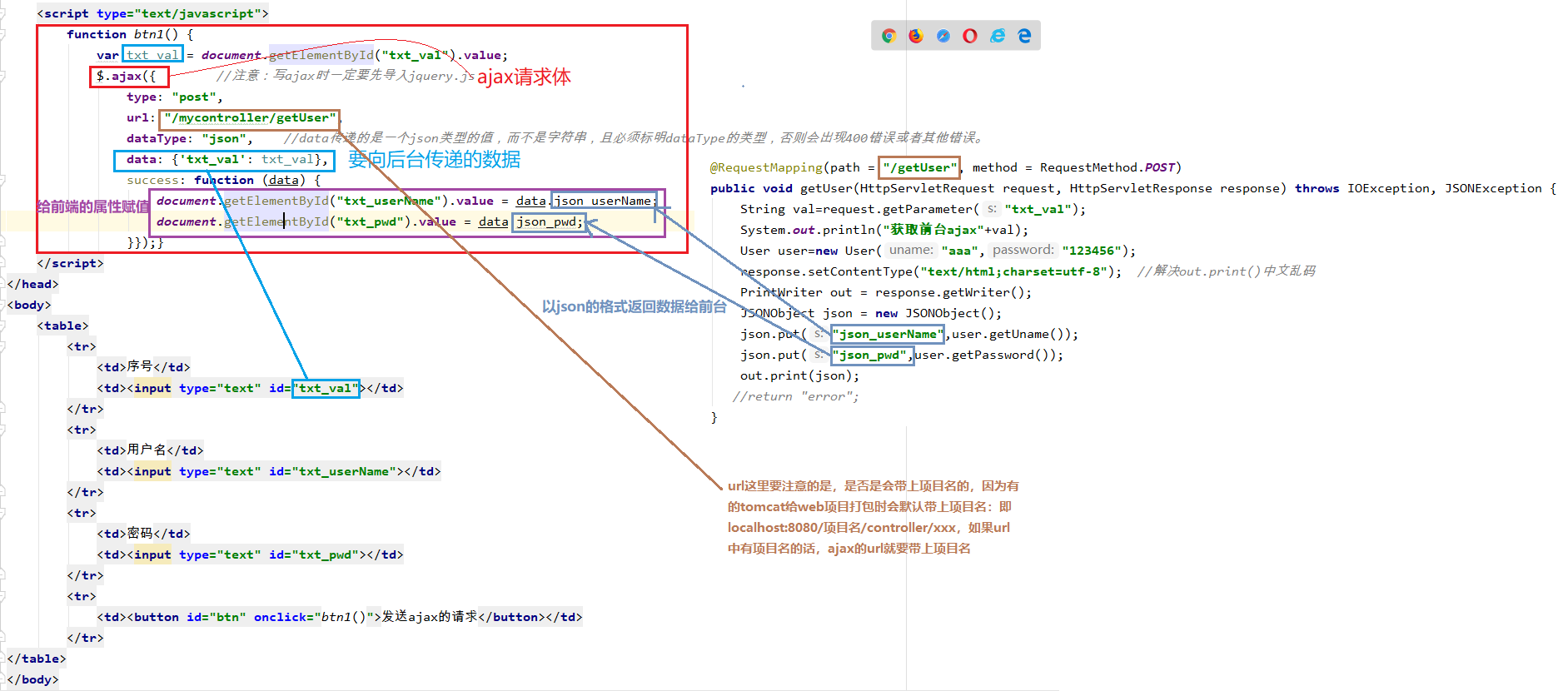Click the <td>序号</td> cell
The width and height of the screenshot is (1568, 691).
point(143,367)
